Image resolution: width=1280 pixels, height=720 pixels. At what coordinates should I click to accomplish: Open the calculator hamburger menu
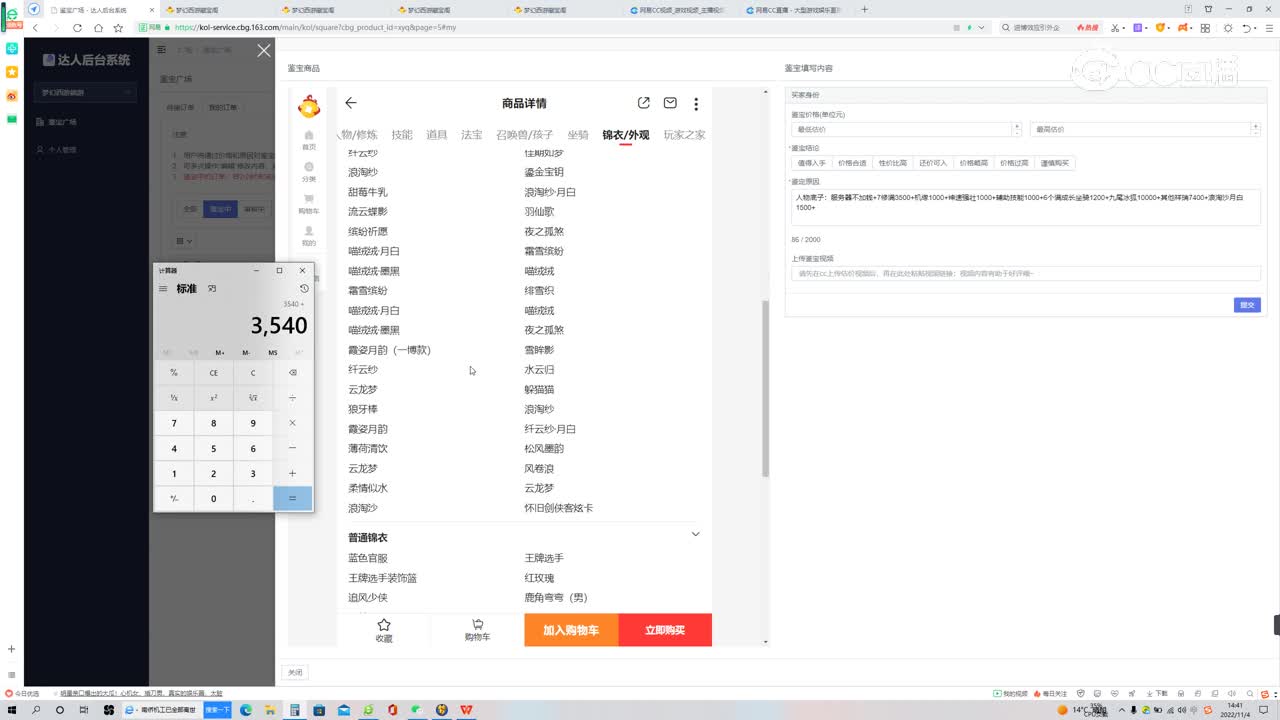coord(163,289)
